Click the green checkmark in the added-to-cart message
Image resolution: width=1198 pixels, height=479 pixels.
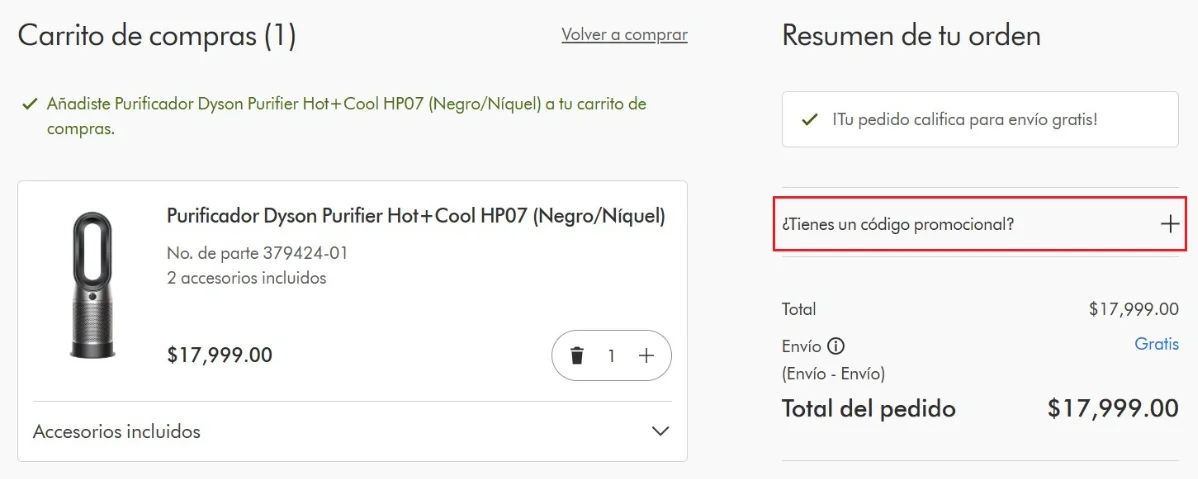point(29,103)
